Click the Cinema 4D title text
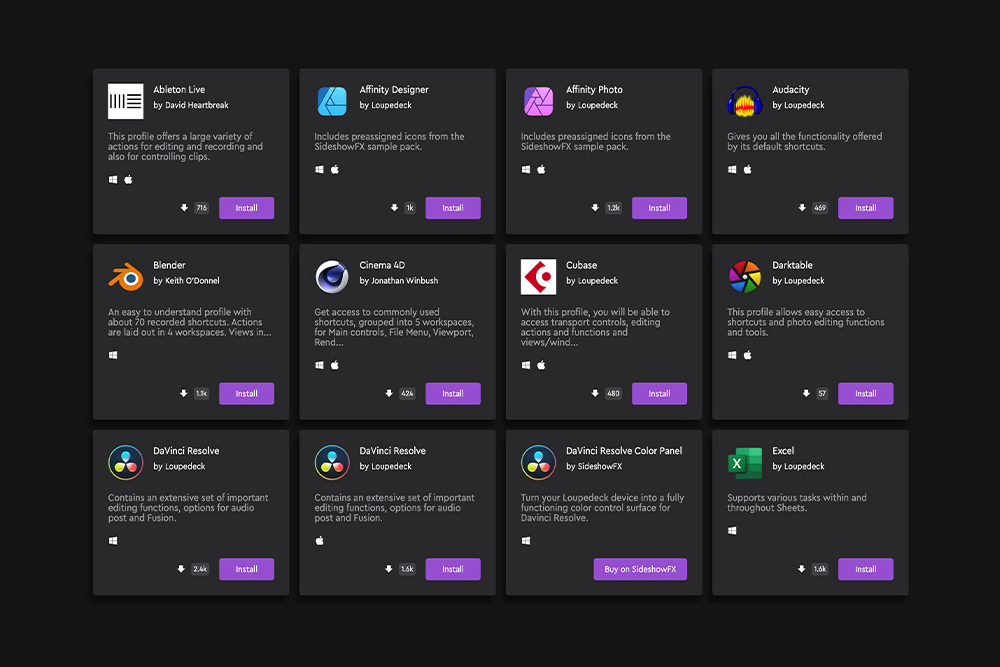The height and width of the screenshot is (667, 1000). pyautogui.click(x=382, y=265)
